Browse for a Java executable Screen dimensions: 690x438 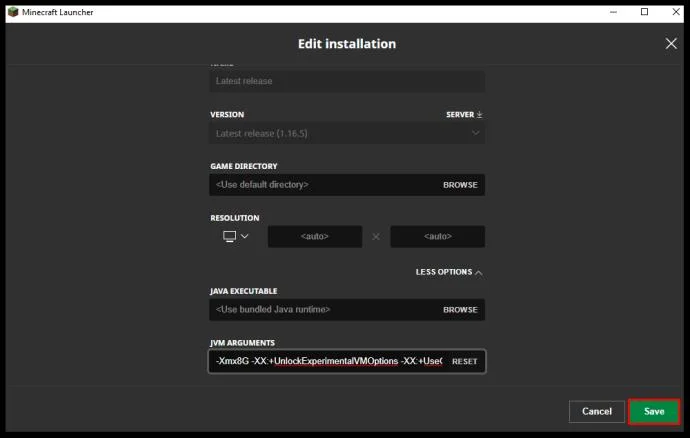point(460,310)
